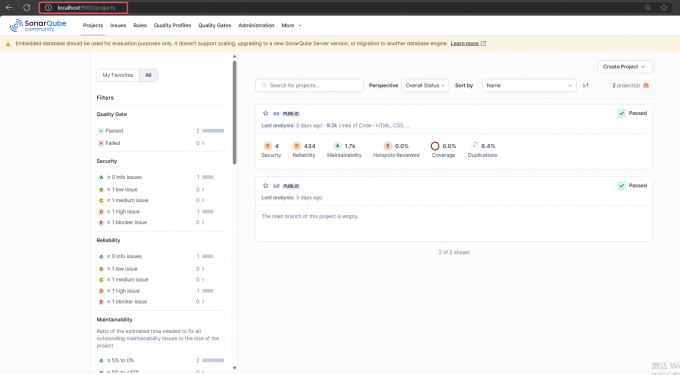
Task: Click the Passed check icon on sd card
Action: click(x=621, y=186)
